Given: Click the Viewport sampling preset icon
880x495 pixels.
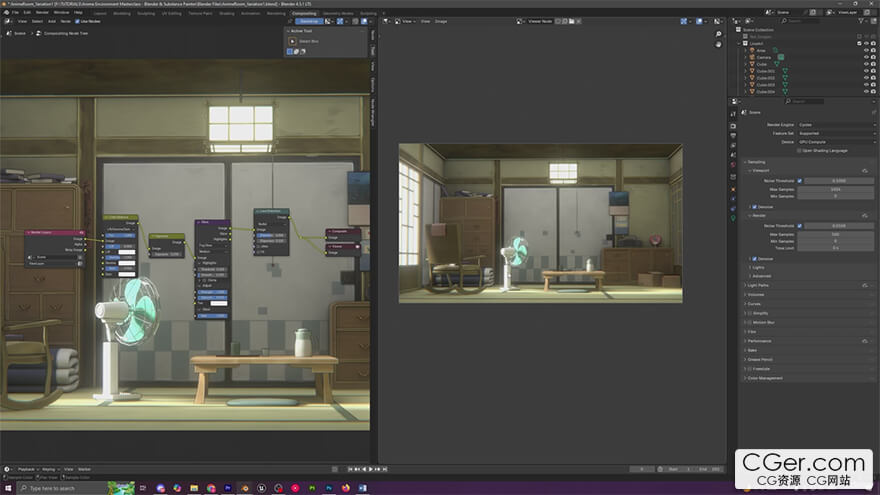Looking at the screenshot, I should 863,170.
